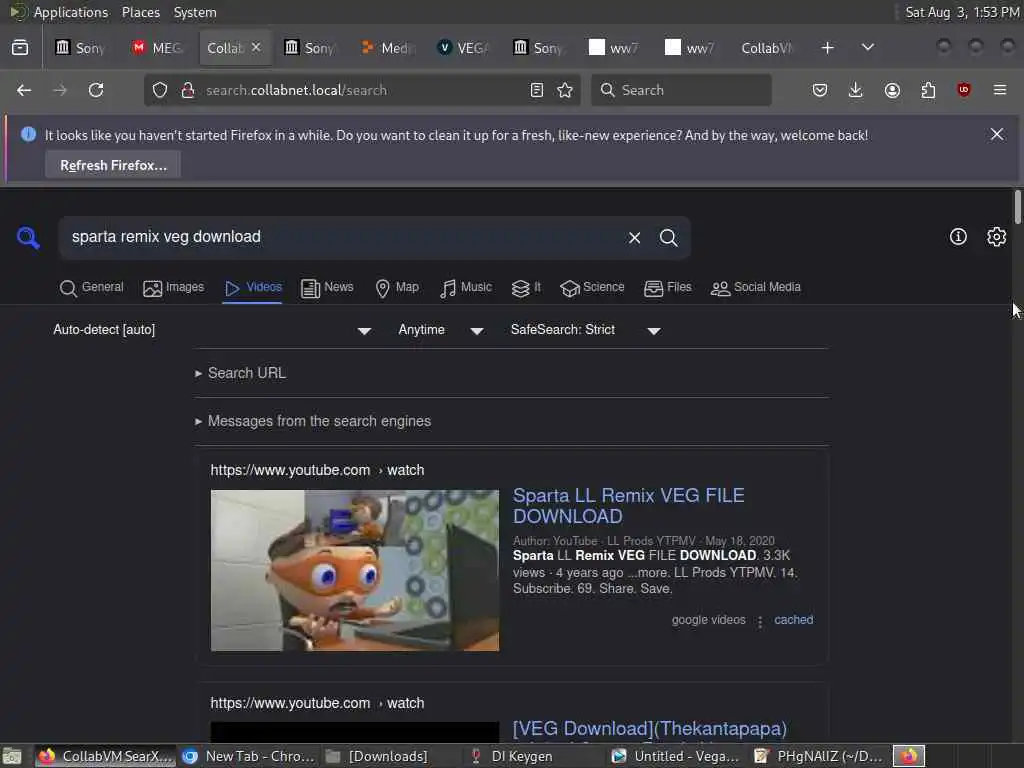1024x768 pixels.
Task: Open the cached link of first result
Action: (x=793, y=620)
